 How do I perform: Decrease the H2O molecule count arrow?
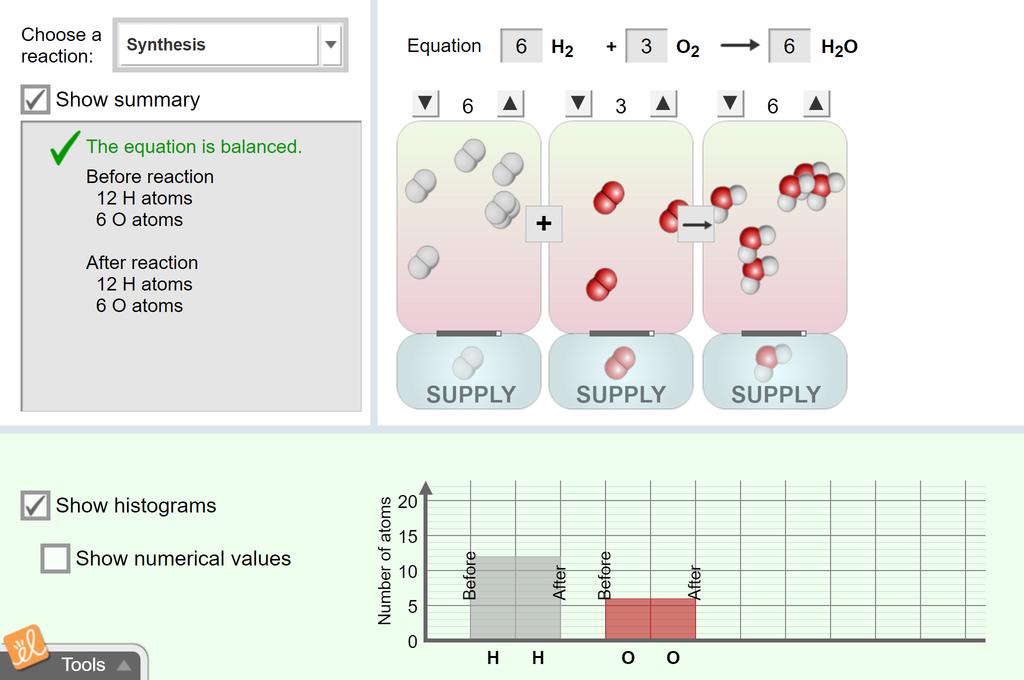730,103
